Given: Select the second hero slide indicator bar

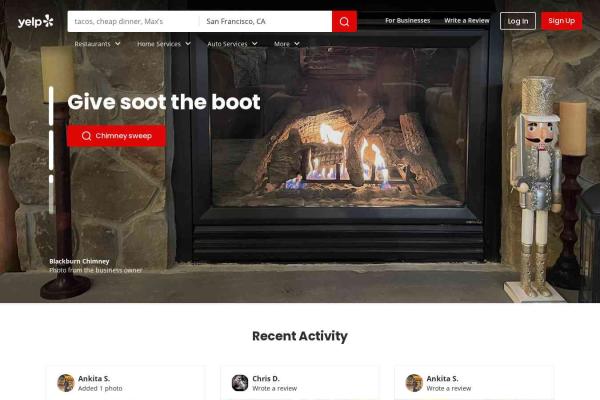Looking at the screenshot, I should point(51,150).
